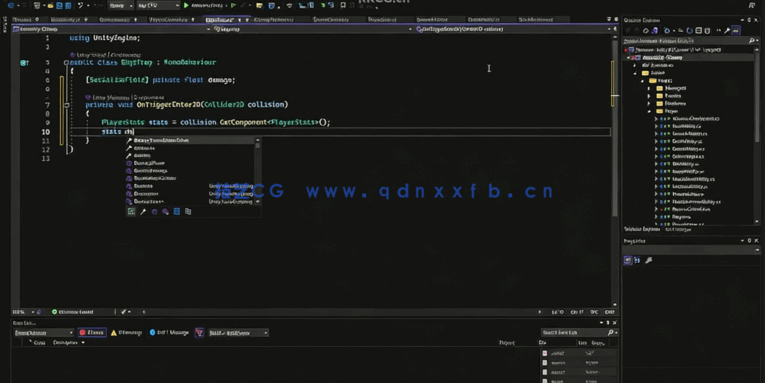Close the active document tab
This screenshot has height=383, width=765.
pos(246,20)
